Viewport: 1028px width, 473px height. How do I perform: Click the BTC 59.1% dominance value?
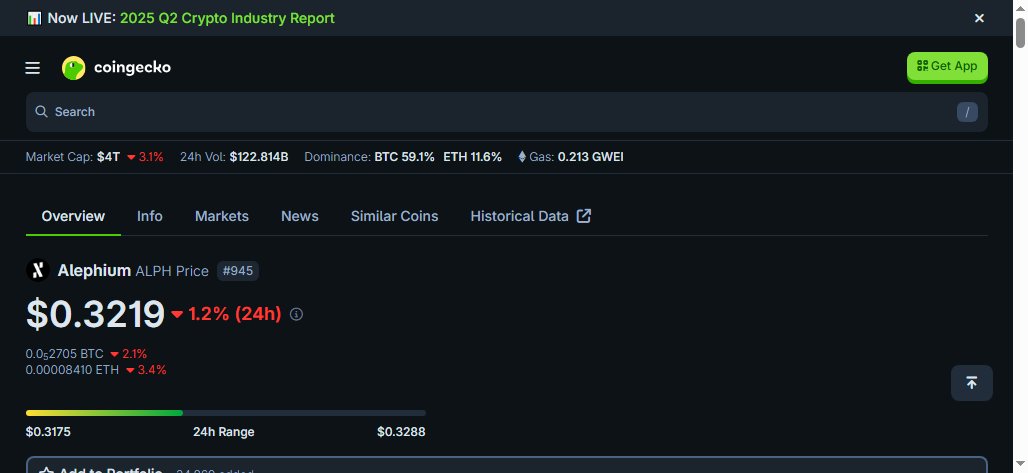pos(404,157)
